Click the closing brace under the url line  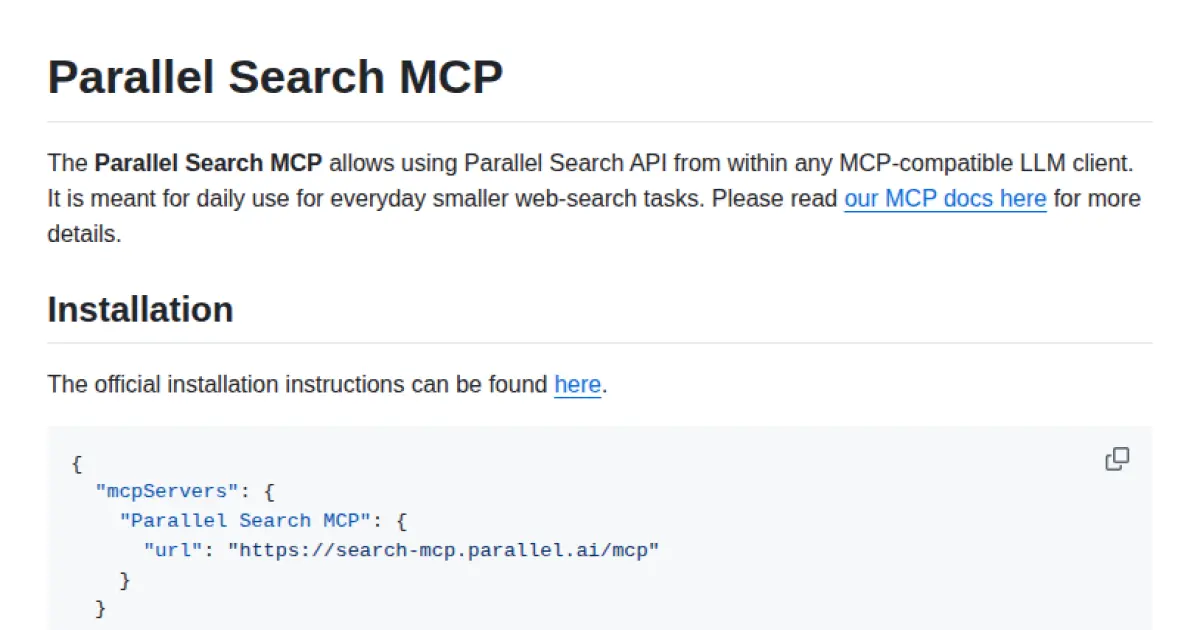[126, 578]
